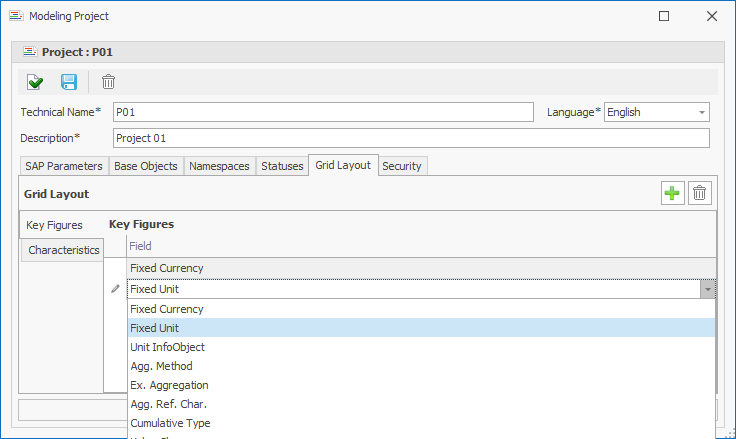The height and width of the screenshot is (439, 736).
Task: Open the Security tab
Action: (402, 166)
